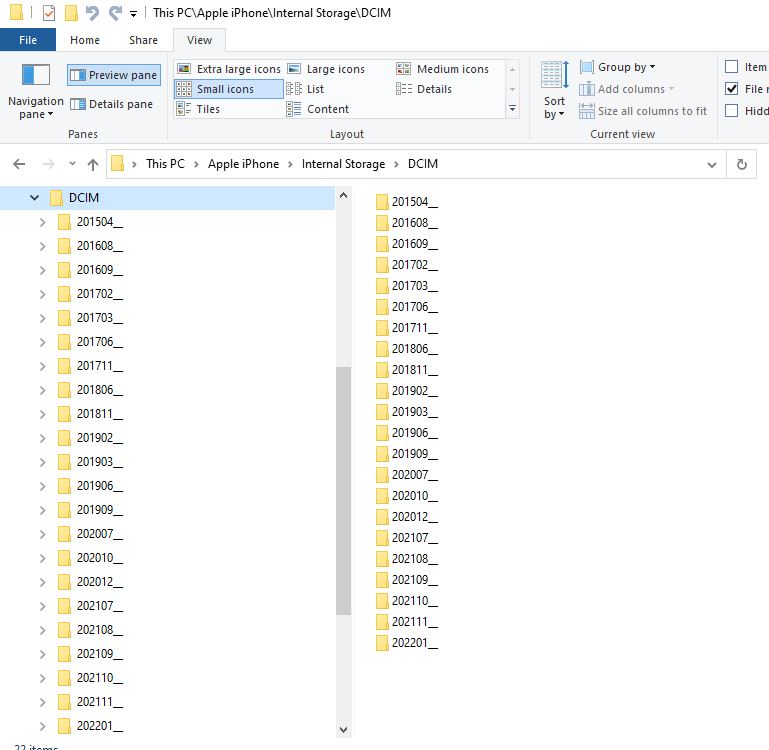The height and width of the screenshot is (750, 769).
Task: Go back with the Back arrow
Action: click(x=19, y=164)
